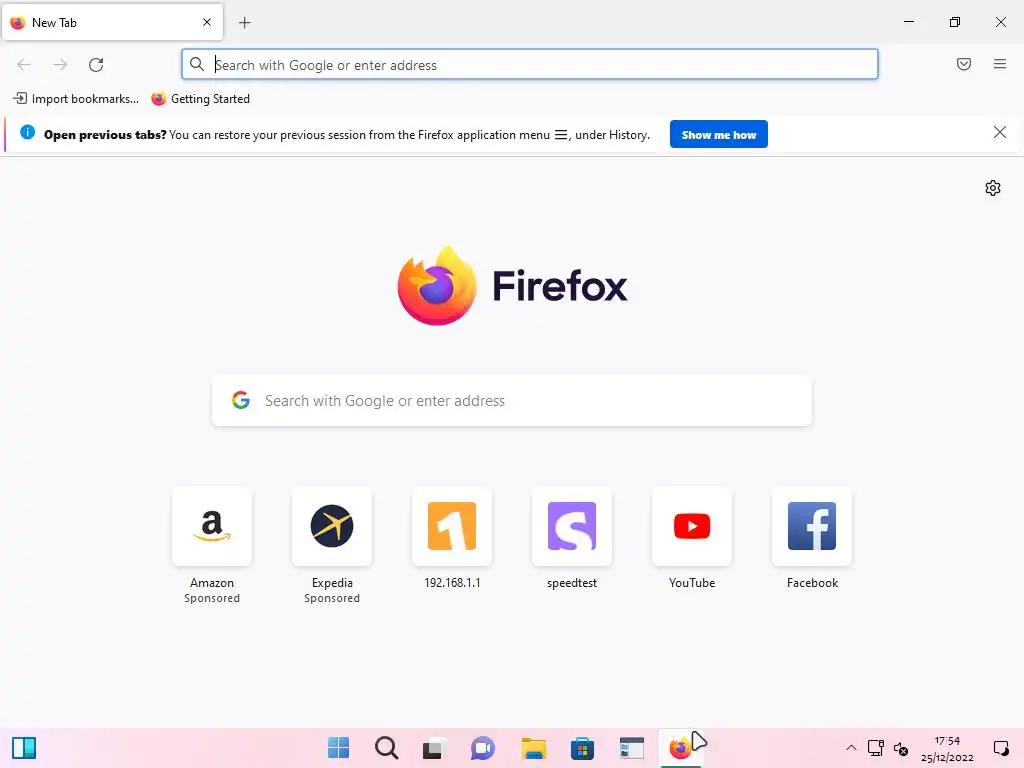Open the Windows Start menu
This screenshot has width=1024, height=768.
(338, 748)
